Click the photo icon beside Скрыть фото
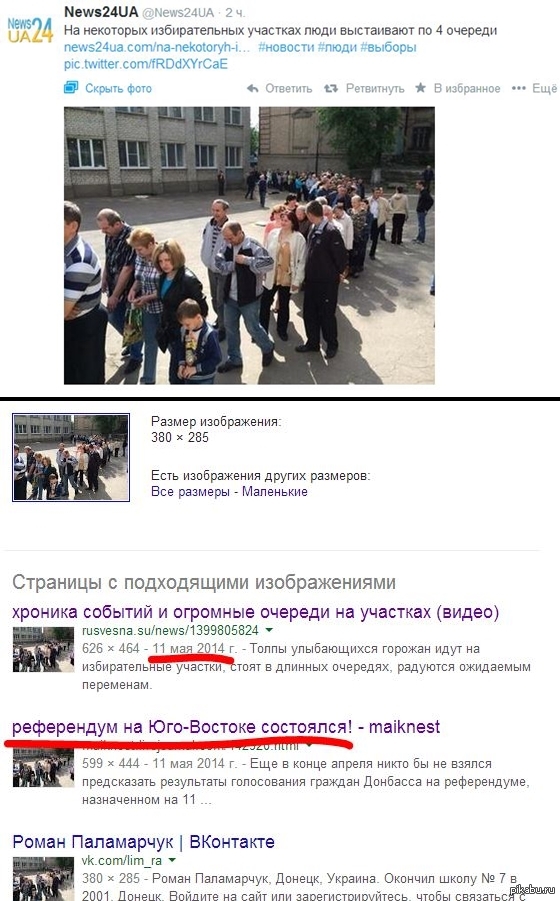The height and width of the screenshot is (901, 560). pos(71,88)
